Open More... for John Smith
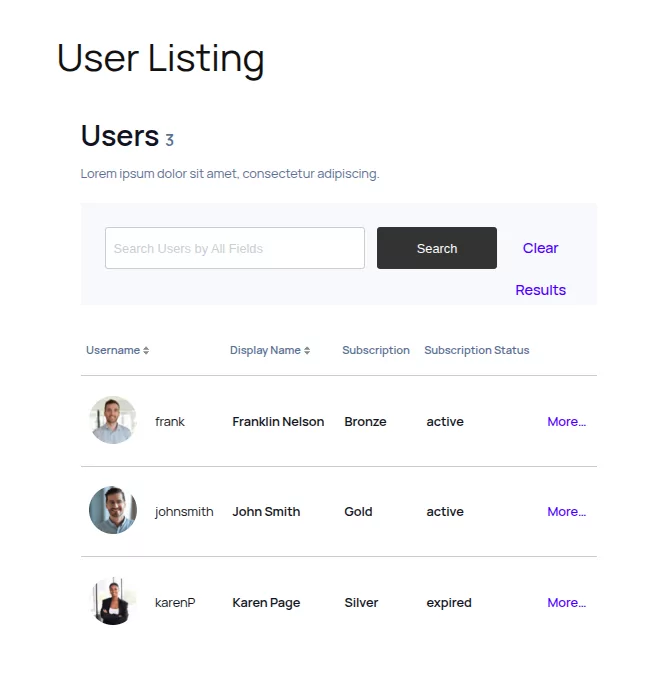This screenshot has height=679, width=661. pyautogui.click(x=567, y=512)
